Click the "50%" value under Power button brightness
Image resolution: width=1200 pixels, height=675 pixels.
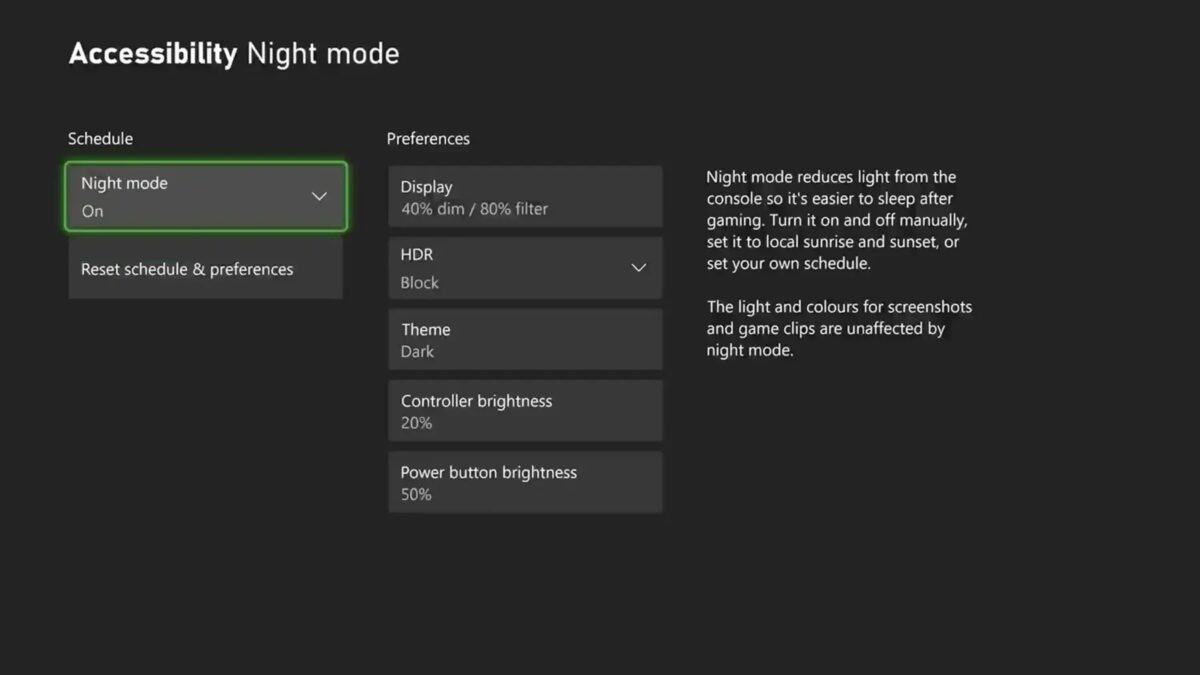[x=416, y=495]
